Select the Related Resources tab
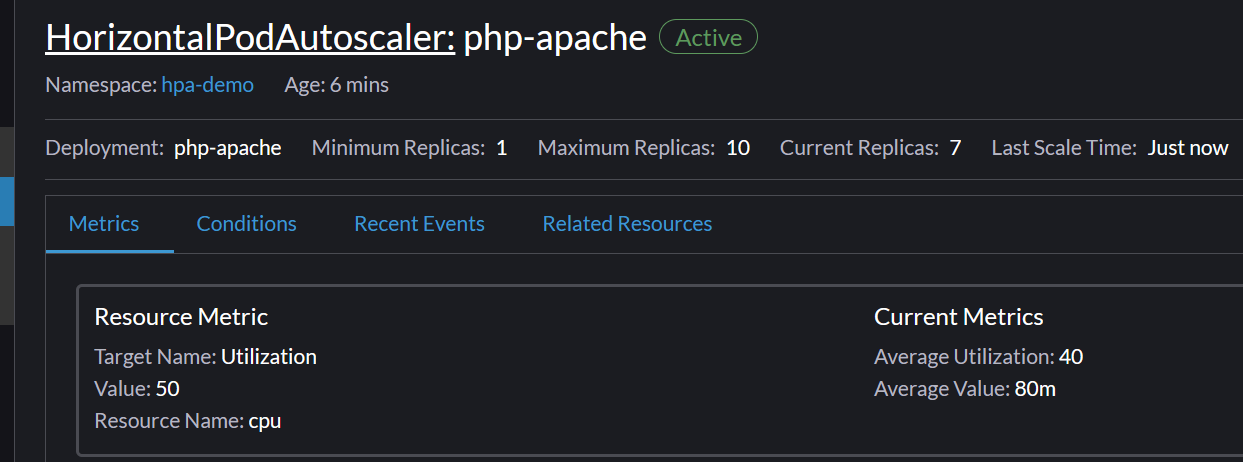 (x=627, y=224)
